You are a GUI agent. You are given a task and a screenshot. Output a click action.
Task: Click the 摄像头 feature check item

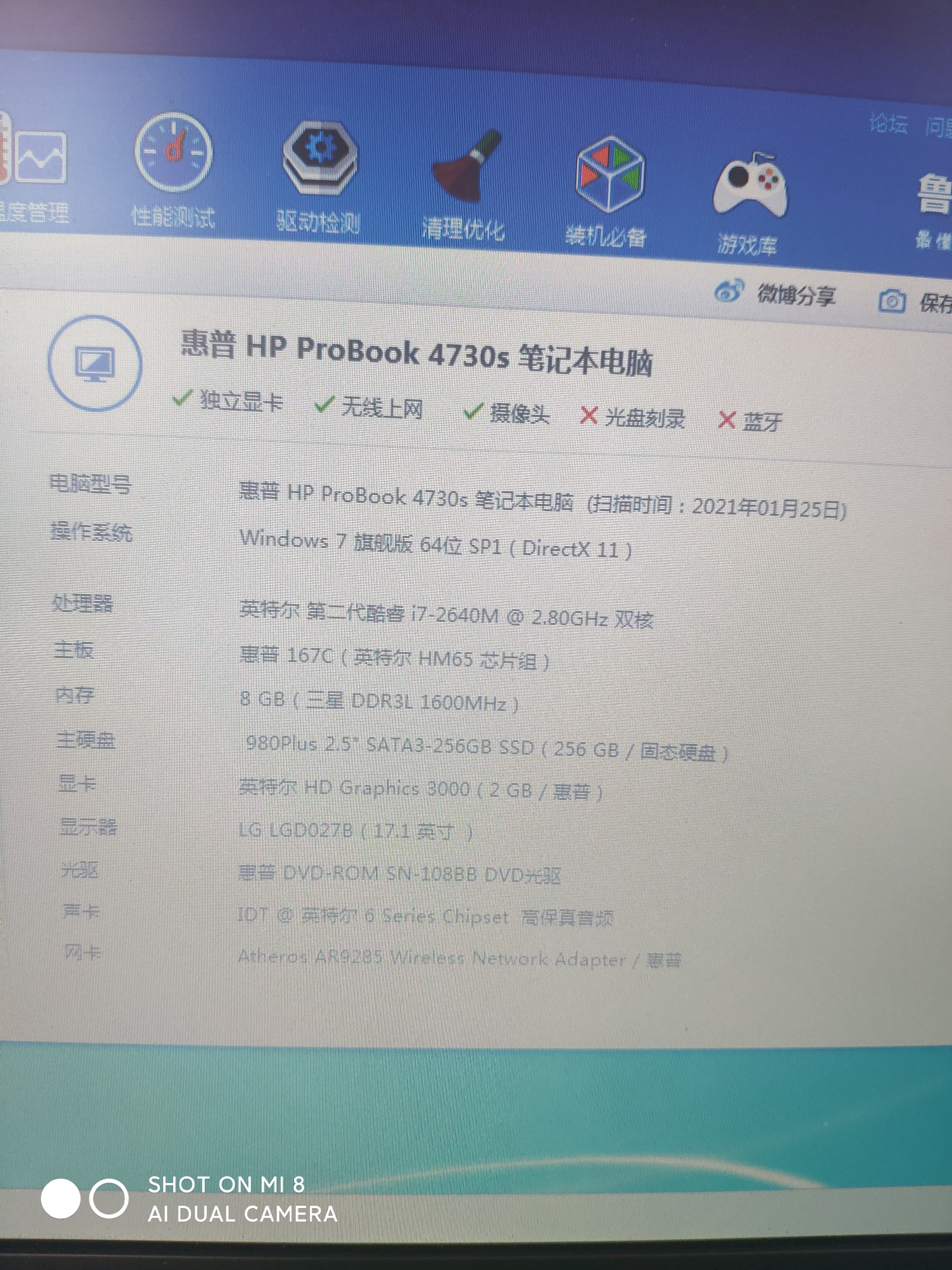[x=506, y=413]
